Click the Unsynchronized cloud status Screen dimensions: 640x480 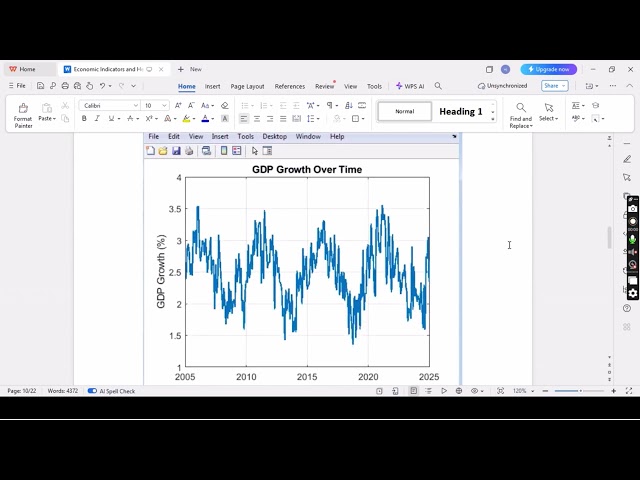tap(502, 86)
